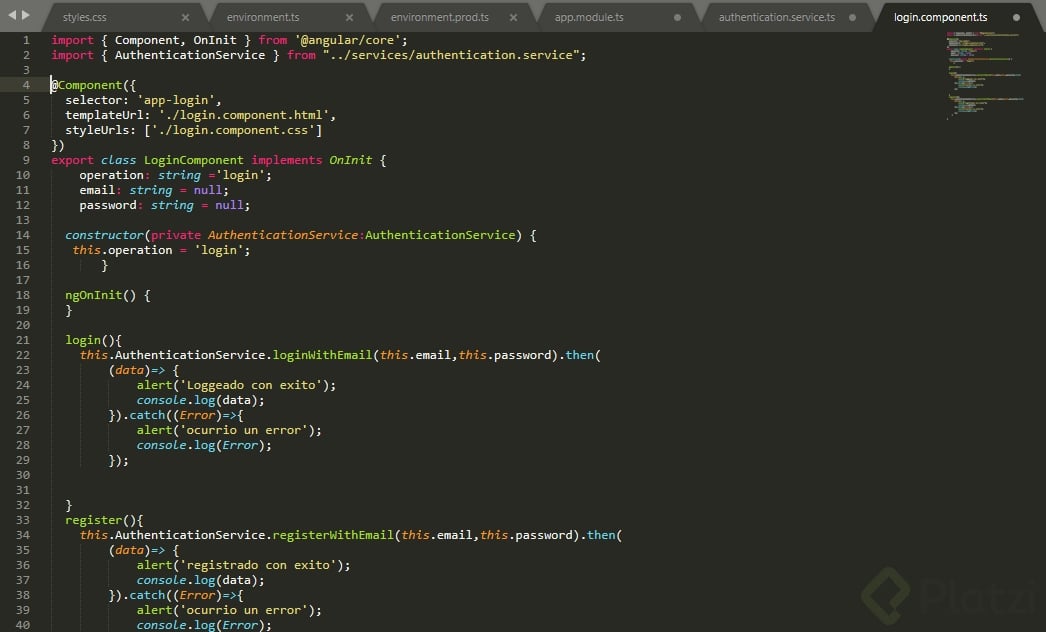This screenshot has height=632, width=1046.
Task: Click line number 4 beside @Component
Action: pyautogui.click(x=25, y=84)
